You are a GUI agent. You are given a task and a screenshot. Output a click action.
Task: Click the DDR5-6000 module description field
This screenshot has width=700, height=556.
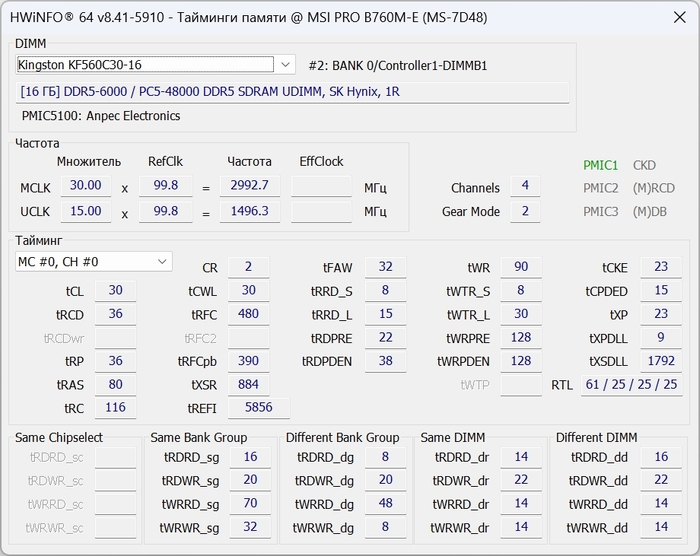tap(293, 92)
